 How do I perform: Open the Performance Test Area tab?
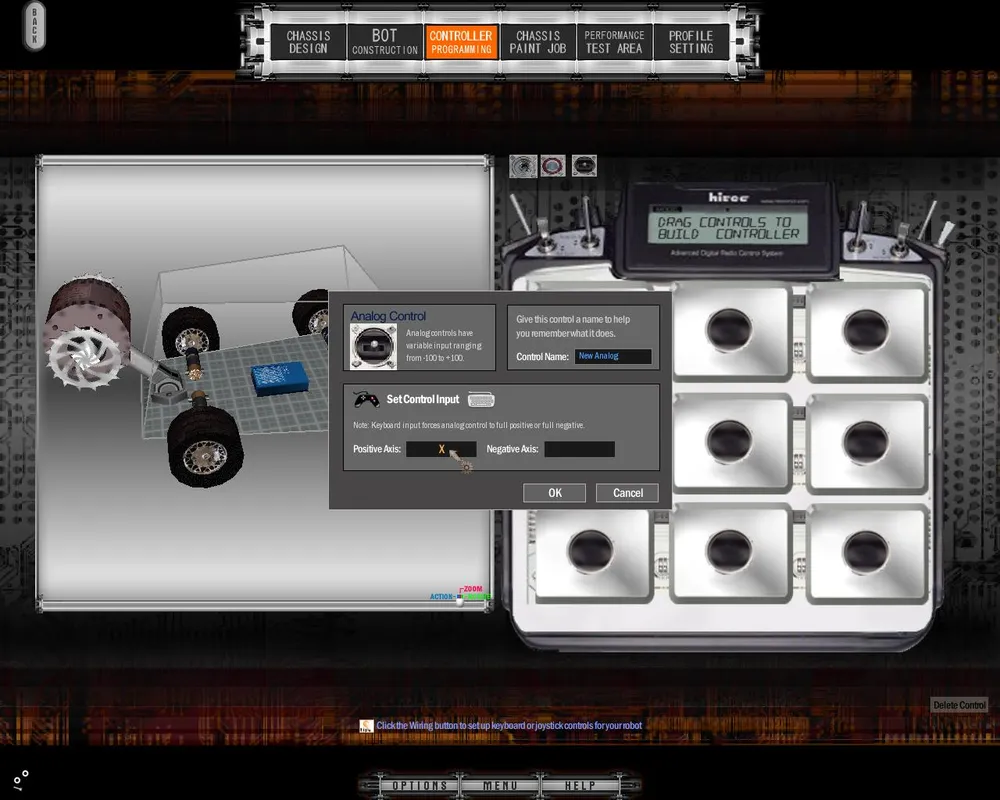(x=614, y=42)
